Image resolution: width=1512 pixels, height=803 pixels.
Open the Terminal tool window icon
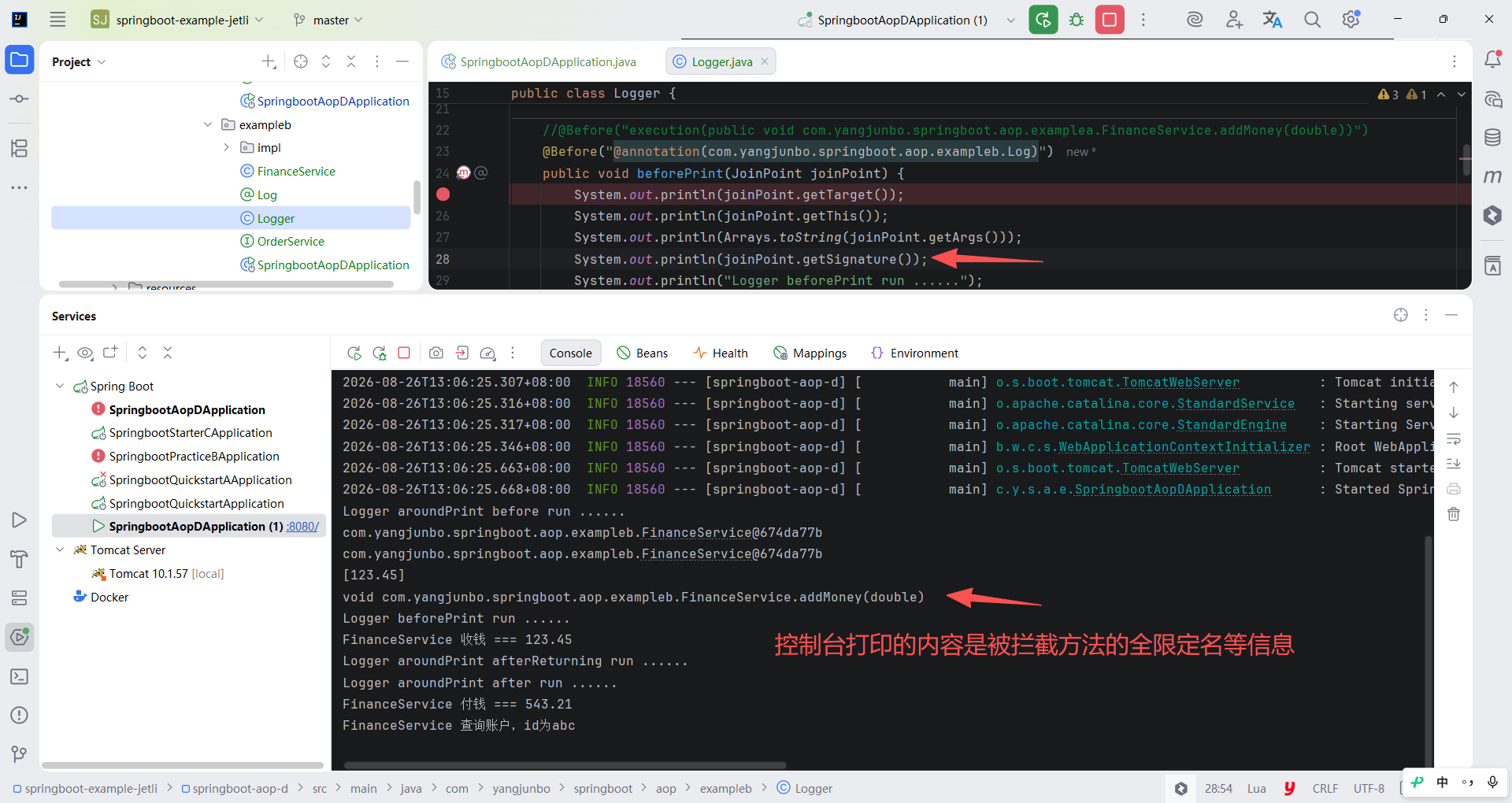[x=20, y=676]
